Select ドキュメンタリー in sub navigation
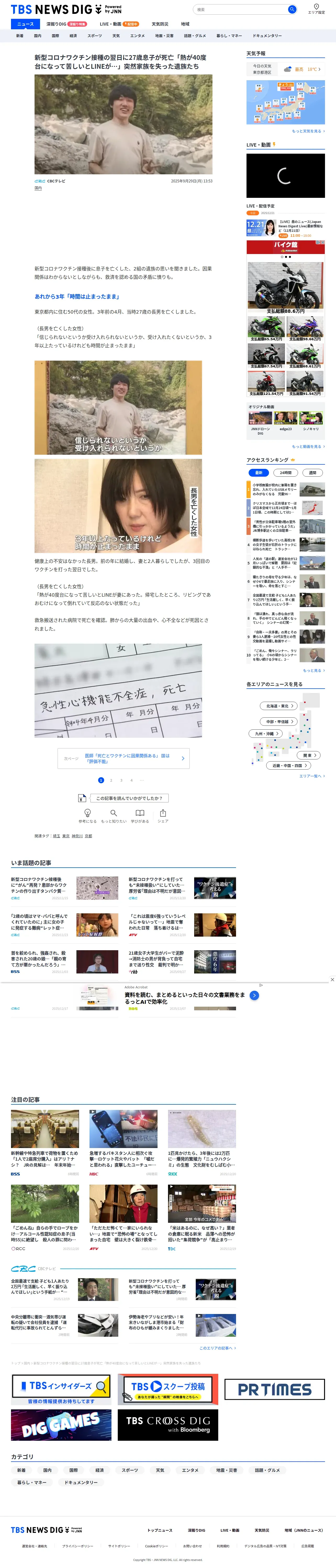This screenshot has height=1568, width=336. click(267, 36)
